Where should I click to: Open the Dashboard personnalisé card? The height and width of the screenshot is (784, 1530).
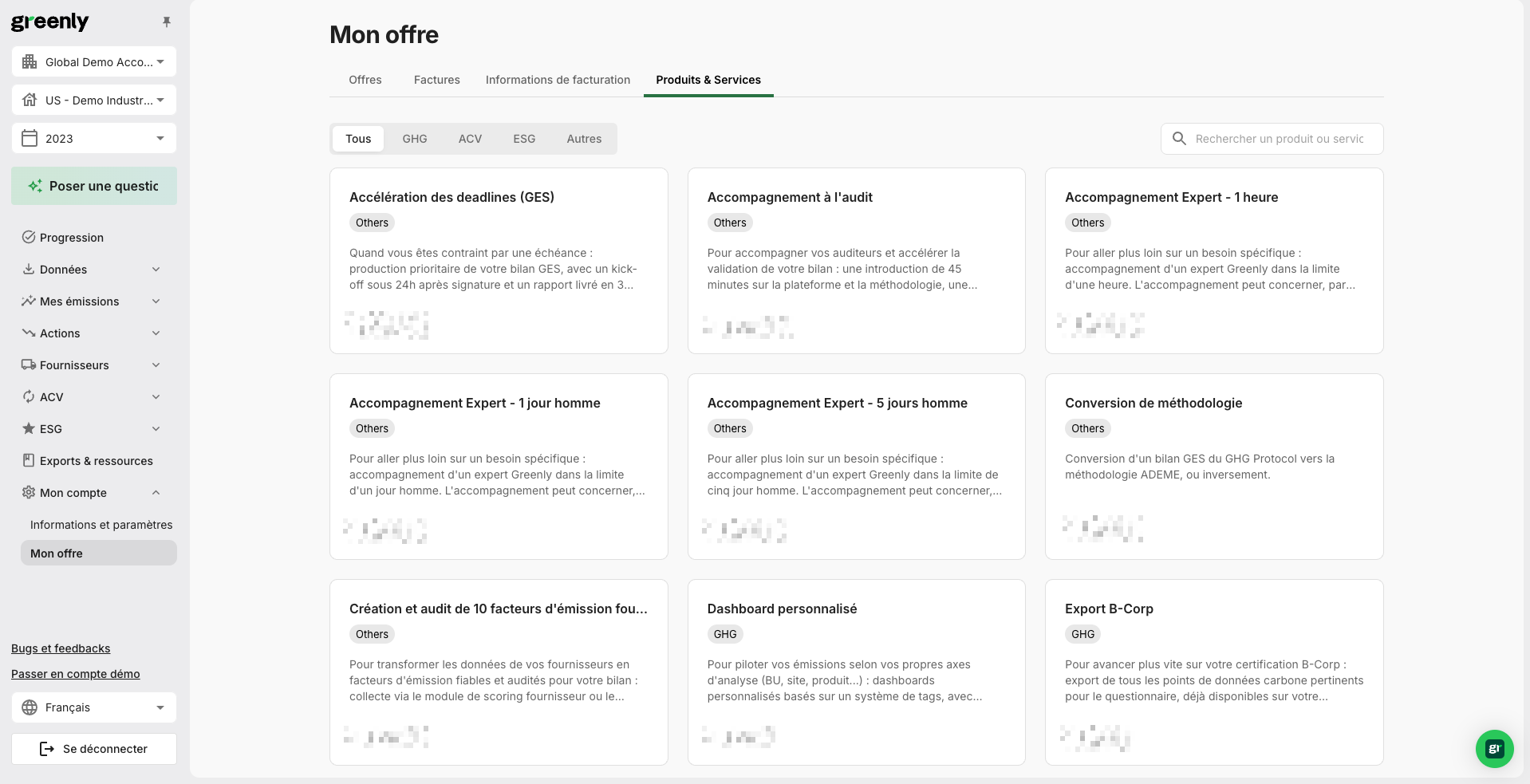tap(856, 672)
